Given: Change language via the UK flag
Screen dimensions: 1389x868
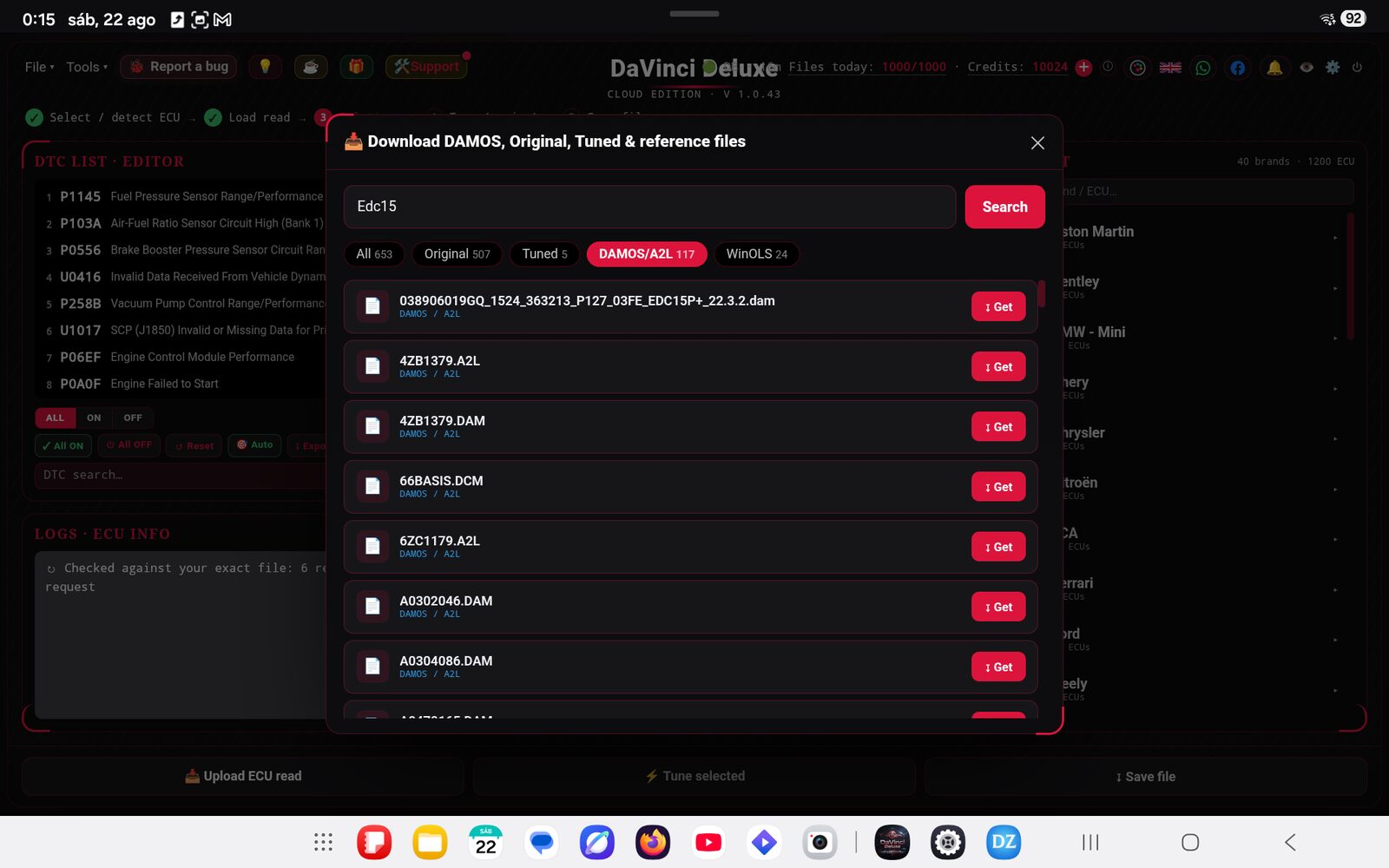Looking at the screenshot, I should (x=1170, y=67).
